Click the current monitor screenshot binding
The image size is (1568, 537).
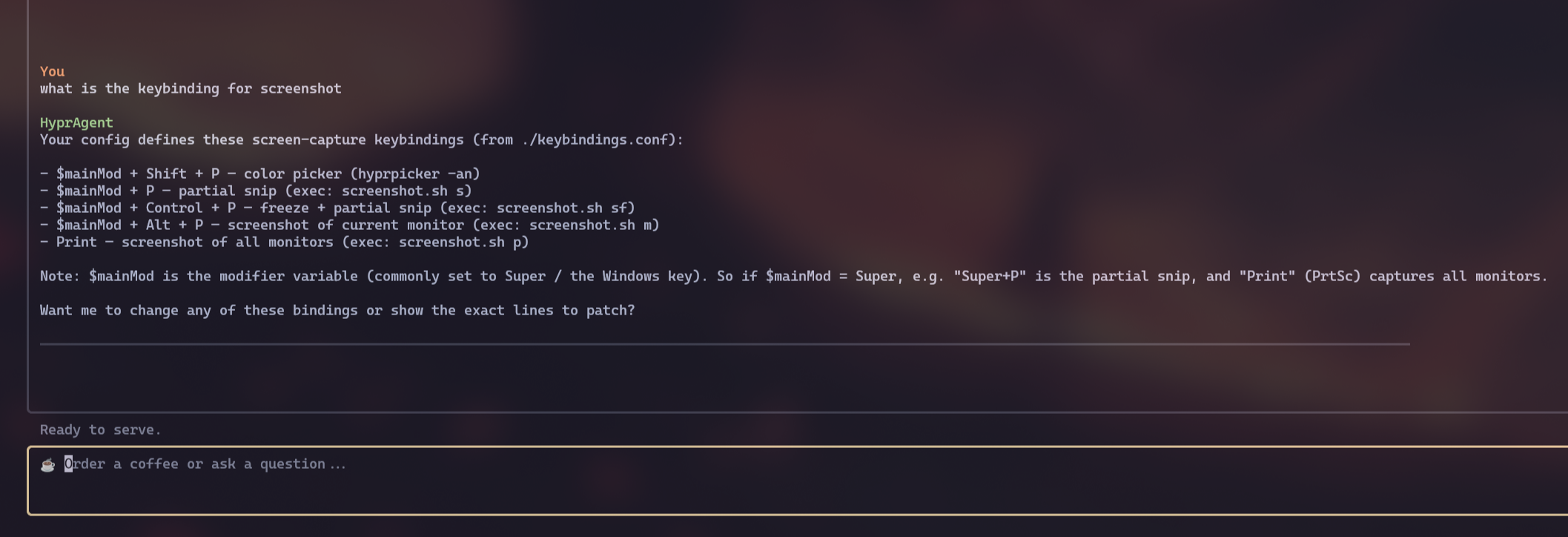(x=348, y=225)
